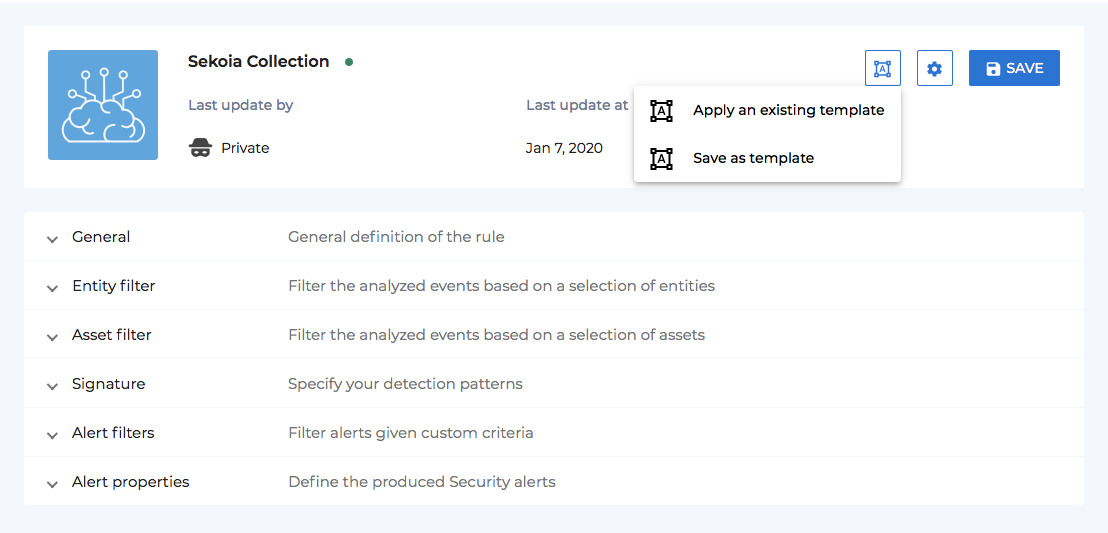Click the Signature row label
The width and height of the screenshot is (1108, 533).
click(x=109, y=384)
